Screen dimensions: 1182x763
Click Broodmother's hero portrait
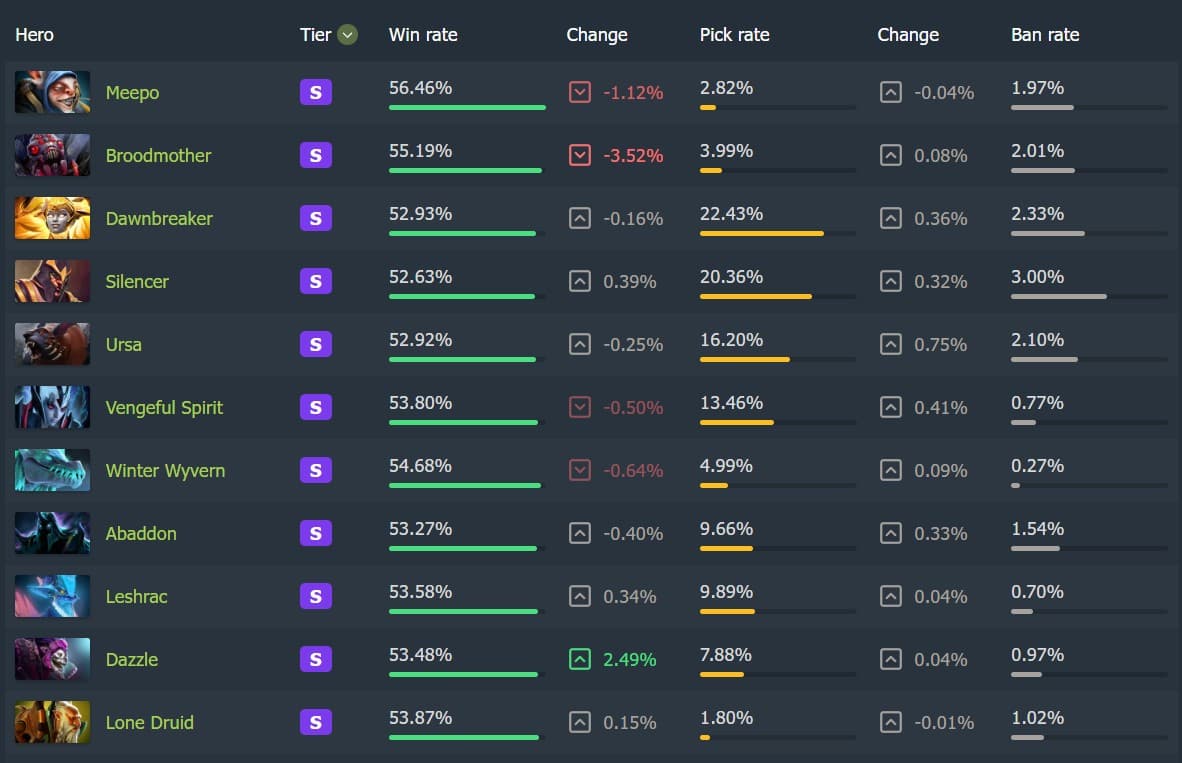[x=52, y=155]
